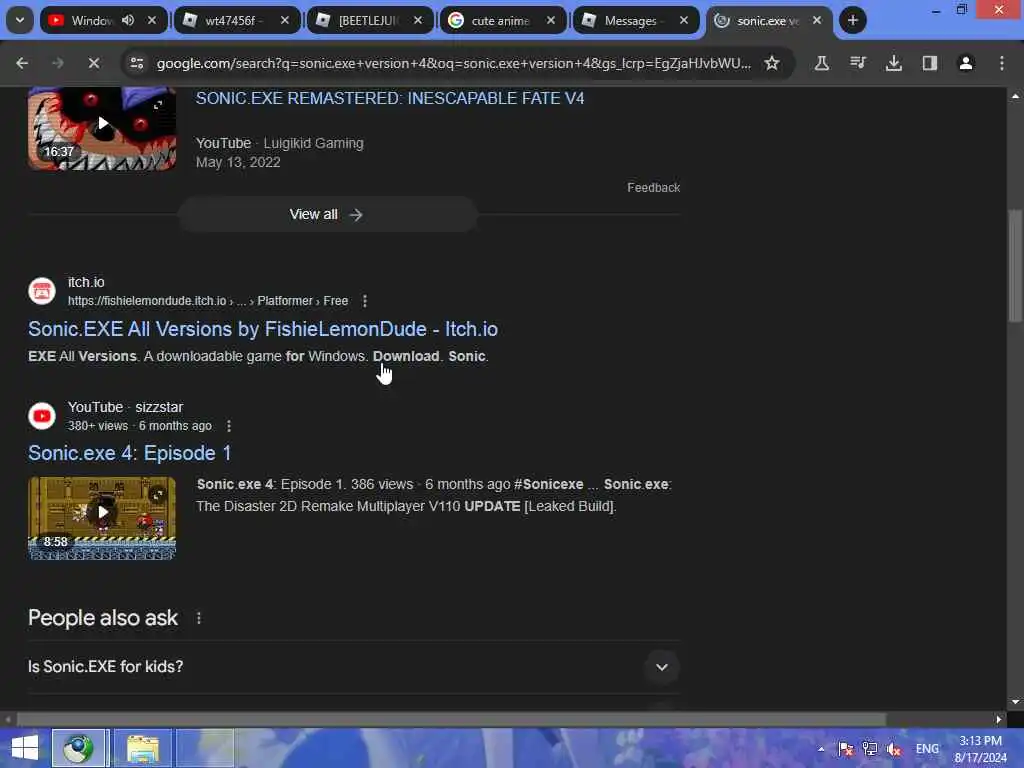The height and width of the screenshot is (768, 1024).
Task: Play the Sonic.exe 4 Episode 1 thumbnail
Action: (x=102, y=518)
